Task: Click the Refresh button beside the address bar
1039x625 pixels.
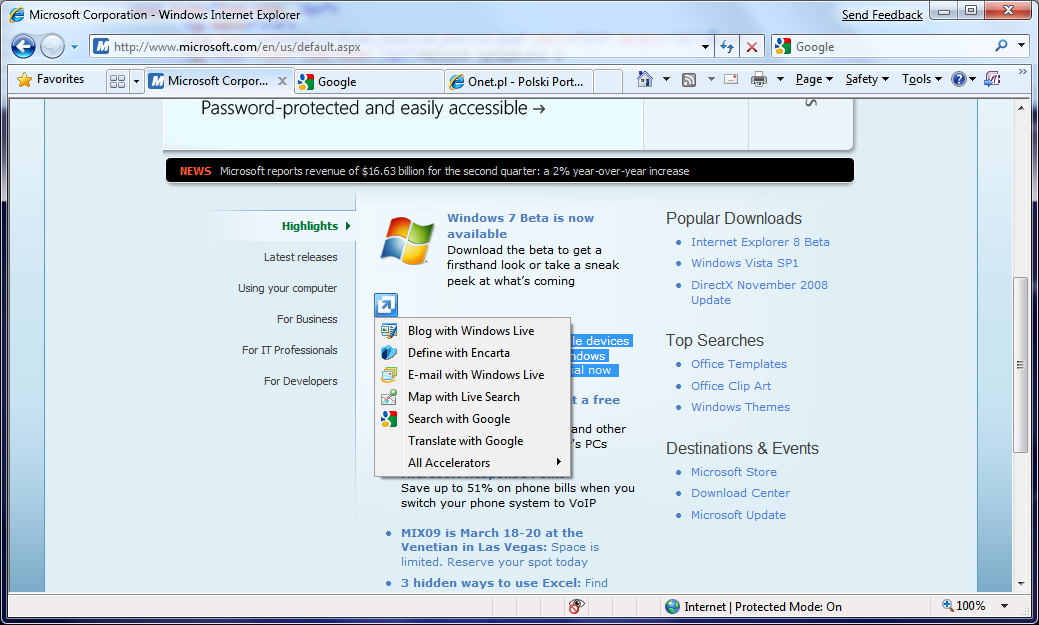Action: tap(727, 46)
